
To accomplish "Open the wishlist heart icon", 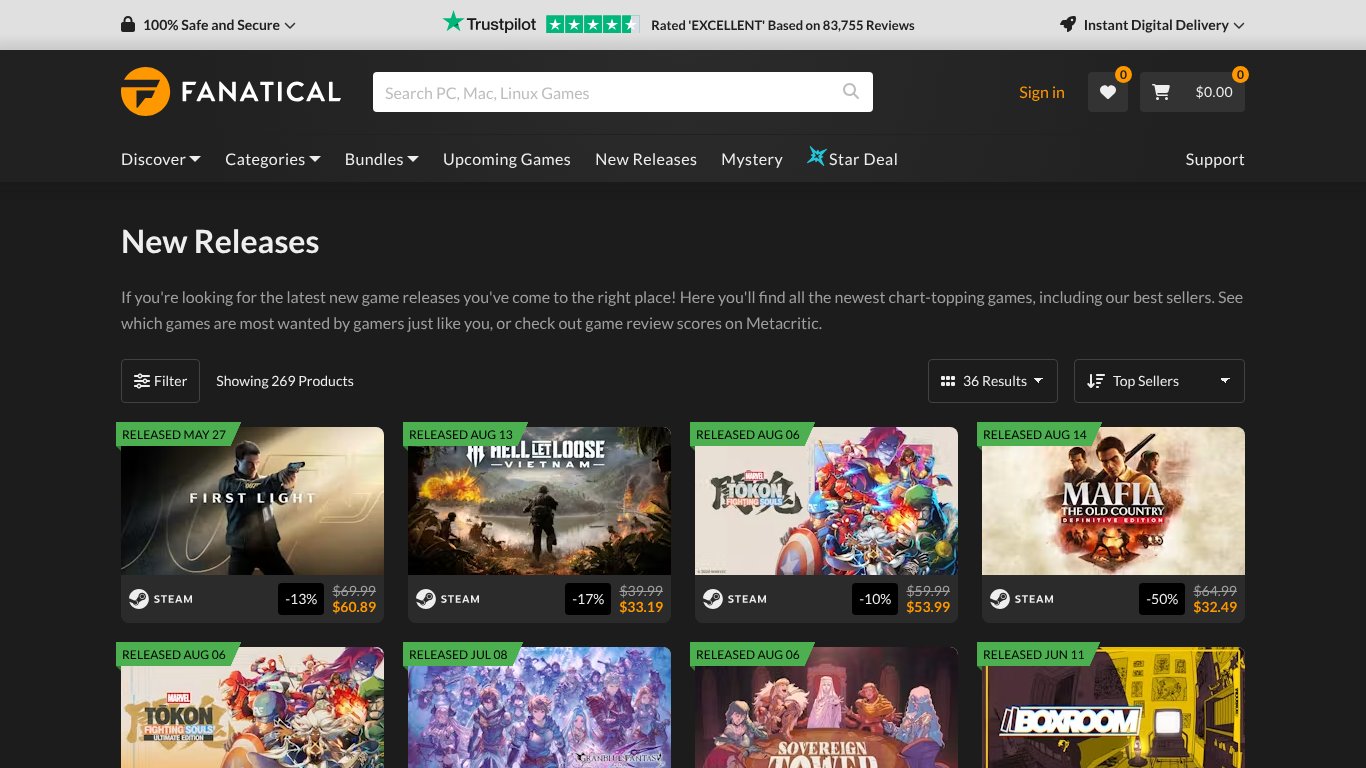I will [x=1108, y=92].
